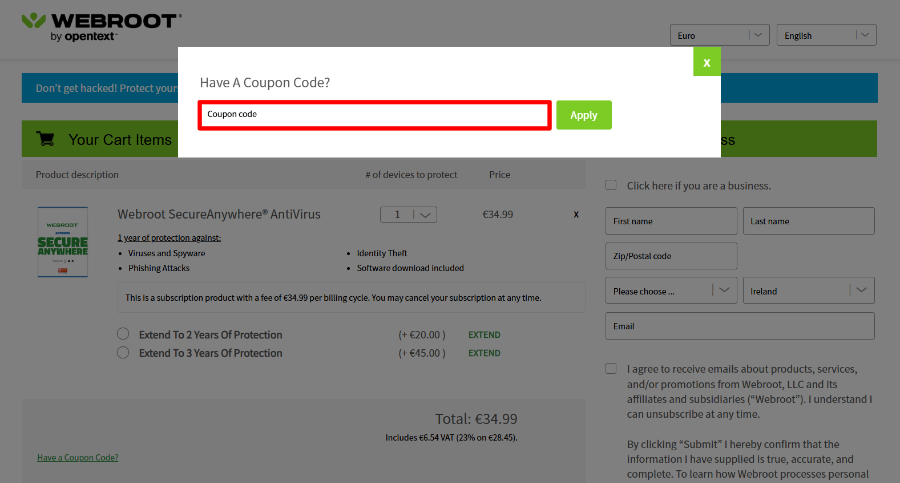Click the (+ €20.00) extension price
The height and width of the screenshot is (483, 900).
[x=422, y=335]
